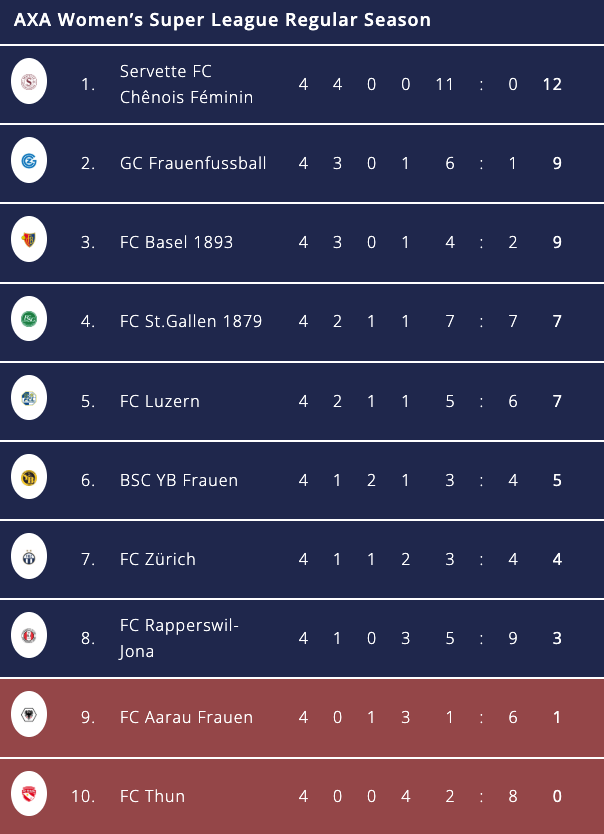Screen dimensions: 604x834
Task: Click the FC Thun red logo
Action: pos(29,795)
